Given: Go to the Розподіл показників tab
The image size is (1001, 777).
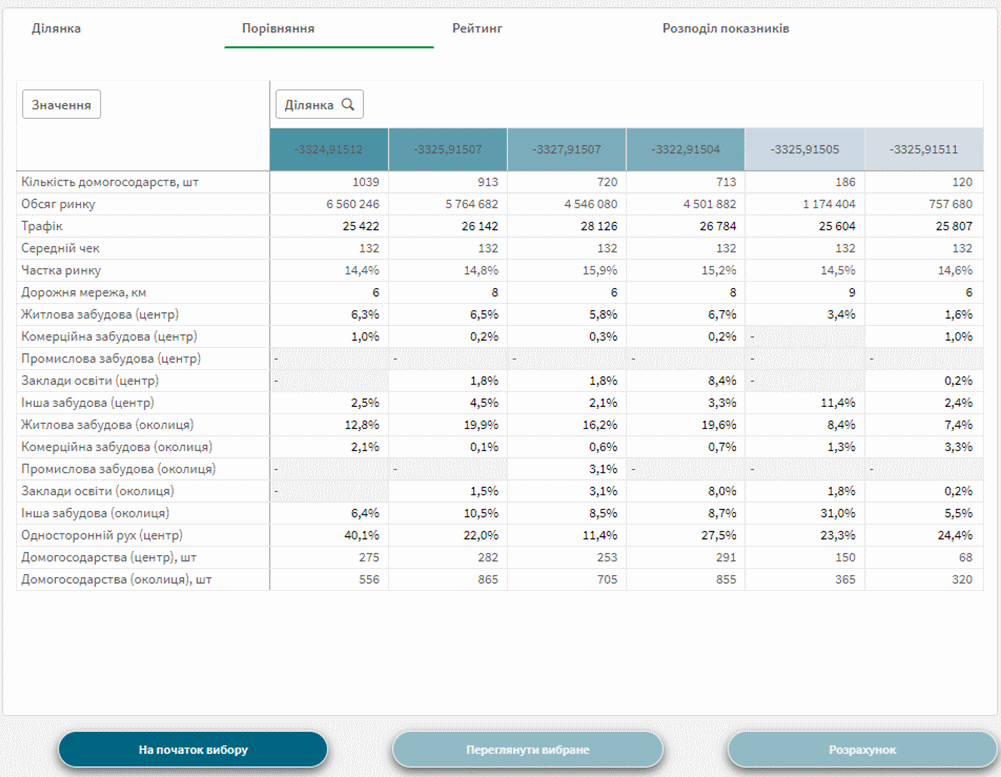Looking at the screenshot, I should [x=725, y=28].
